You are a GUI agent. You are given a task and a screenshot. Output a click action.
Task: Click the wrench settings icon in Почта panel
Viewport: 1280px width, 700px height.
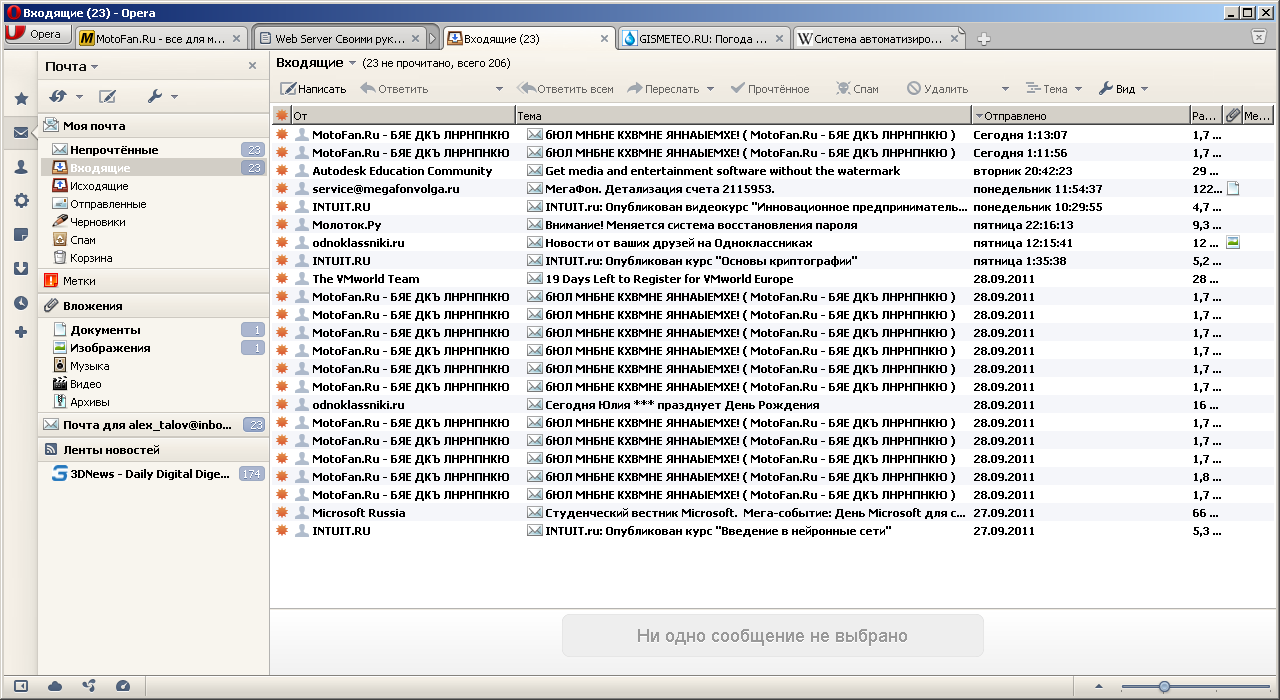coord(155,96)
